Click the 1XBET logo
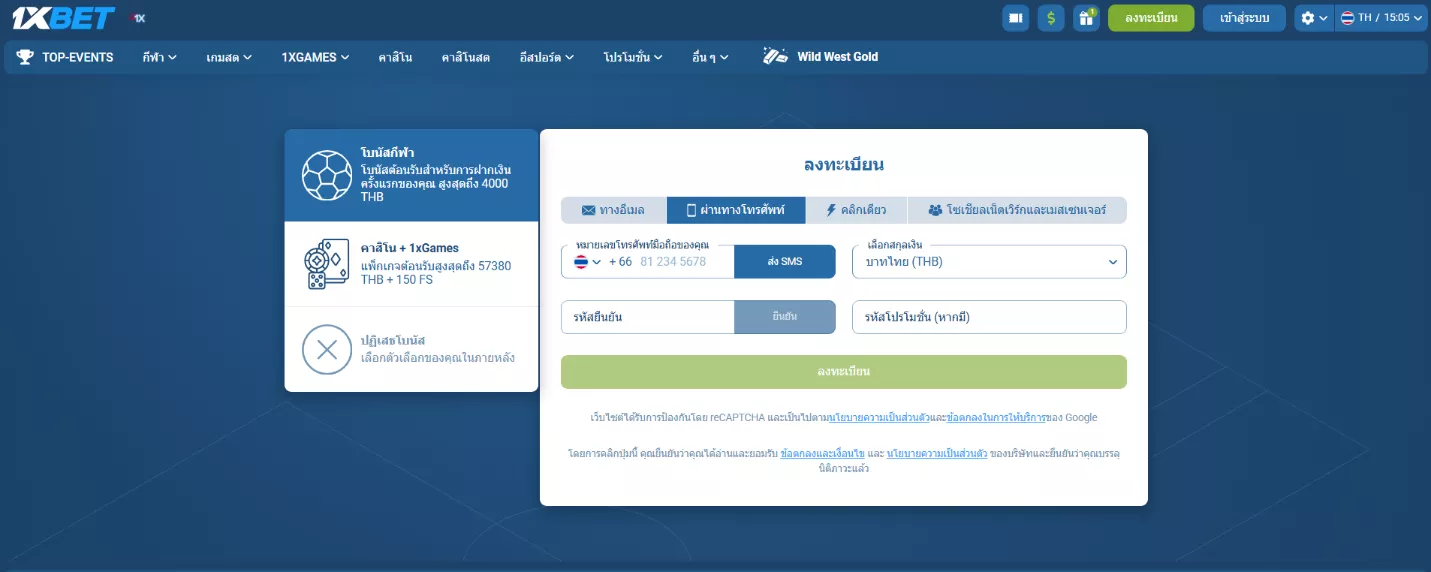 [63, 18]
